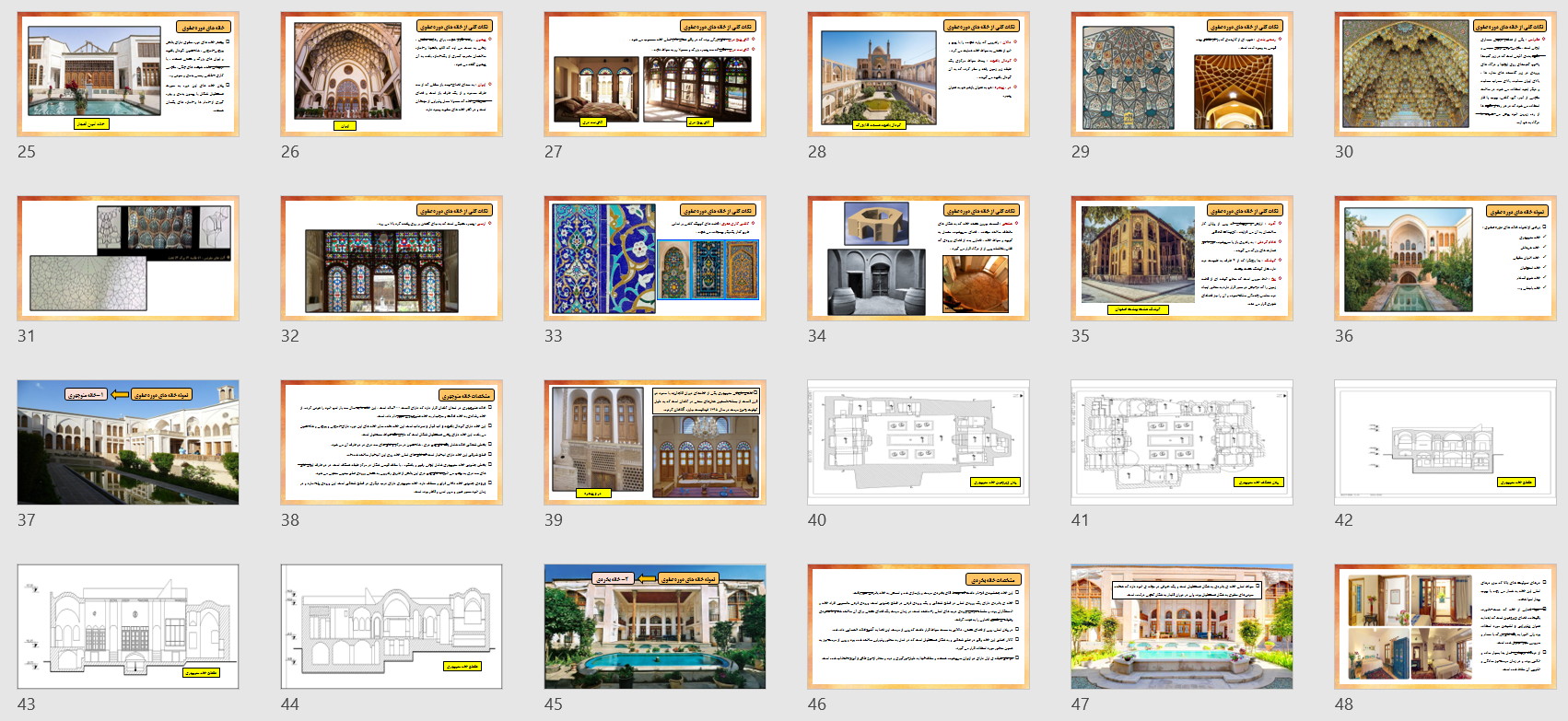Click slide 44 architectural section drawing
Viewport: 1568px width, 721px height.
click(x=392, y=626)
